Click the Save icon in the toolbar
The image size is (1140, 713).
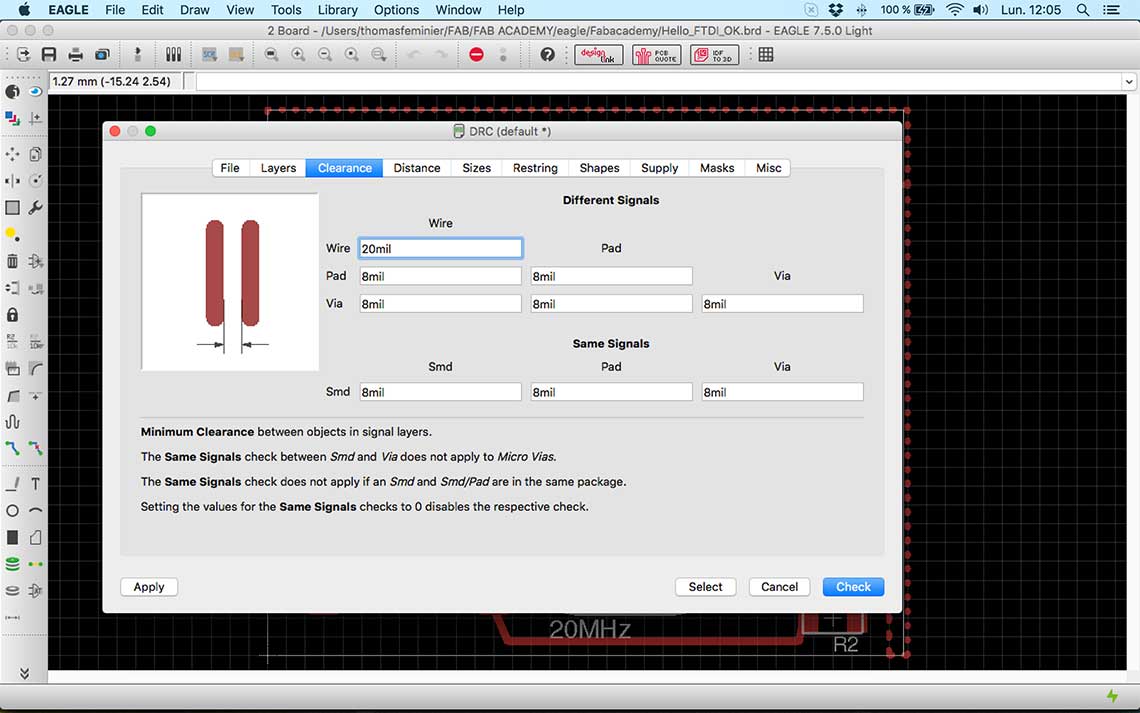[49, 55]
